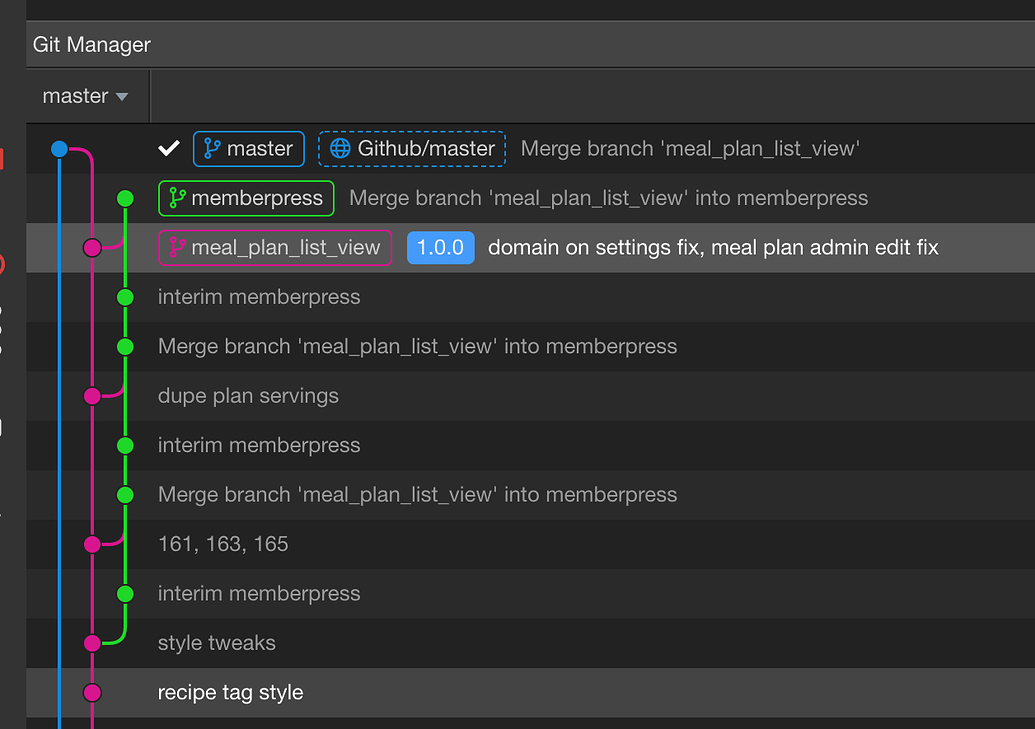Click the pink node beside dupe plan servings

click(x=92, y=396)
